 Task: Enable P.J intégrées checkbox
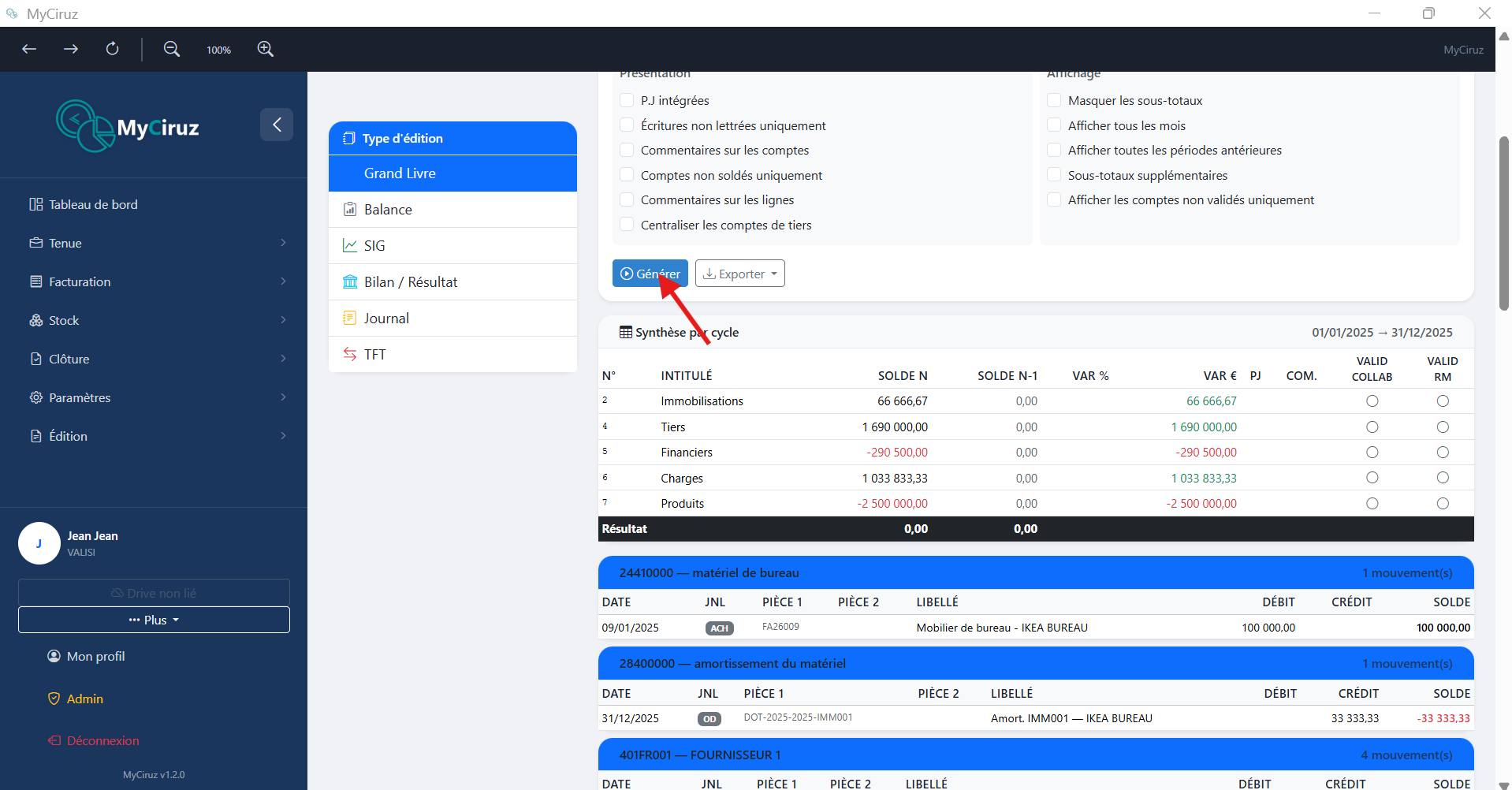[628, 100]
